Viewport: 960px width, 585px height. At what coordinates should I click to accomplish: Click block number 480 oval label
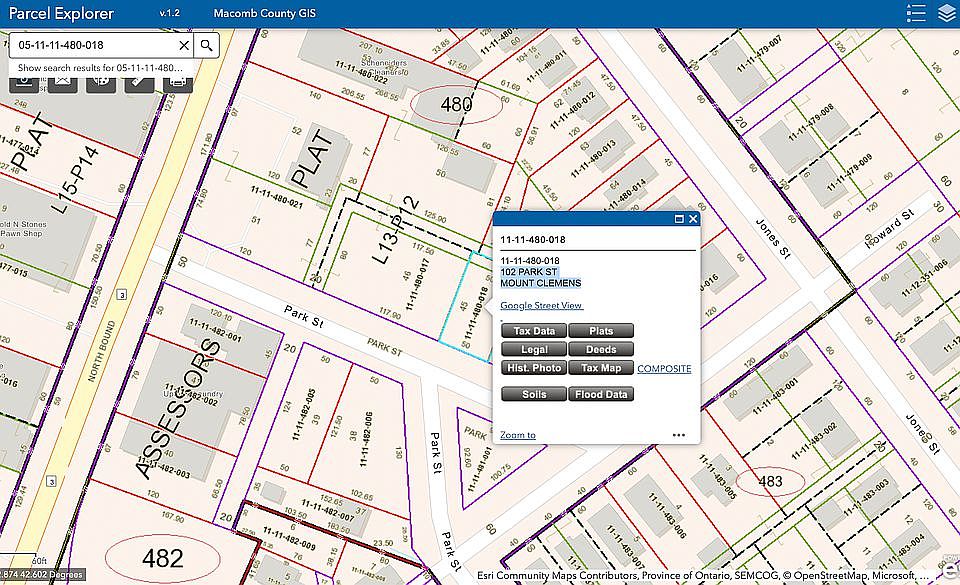click(x=456, y=105)
